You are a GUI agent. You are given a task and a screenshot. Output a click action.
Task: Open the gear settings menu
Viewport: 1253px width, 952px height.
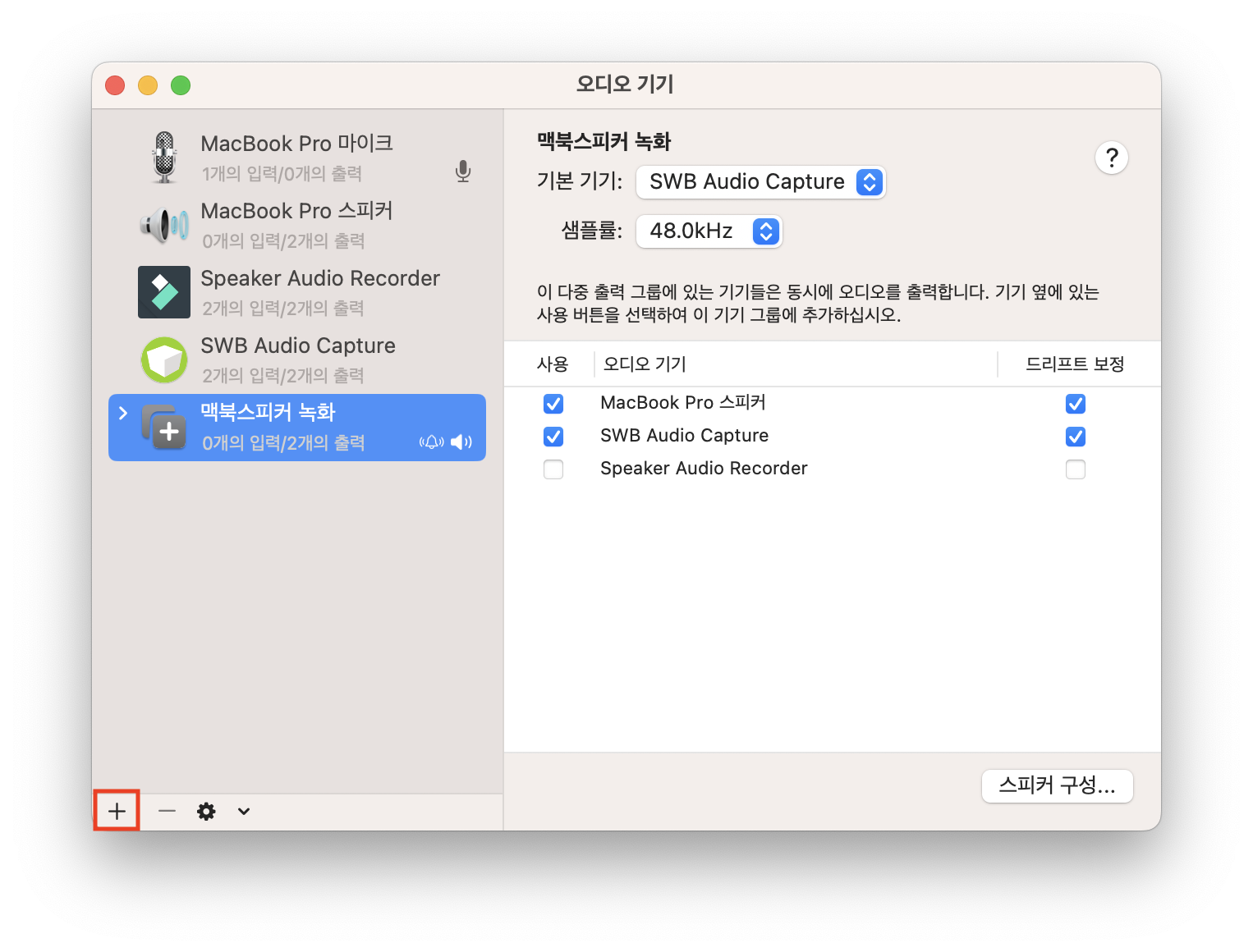click(x=206, y=812)
